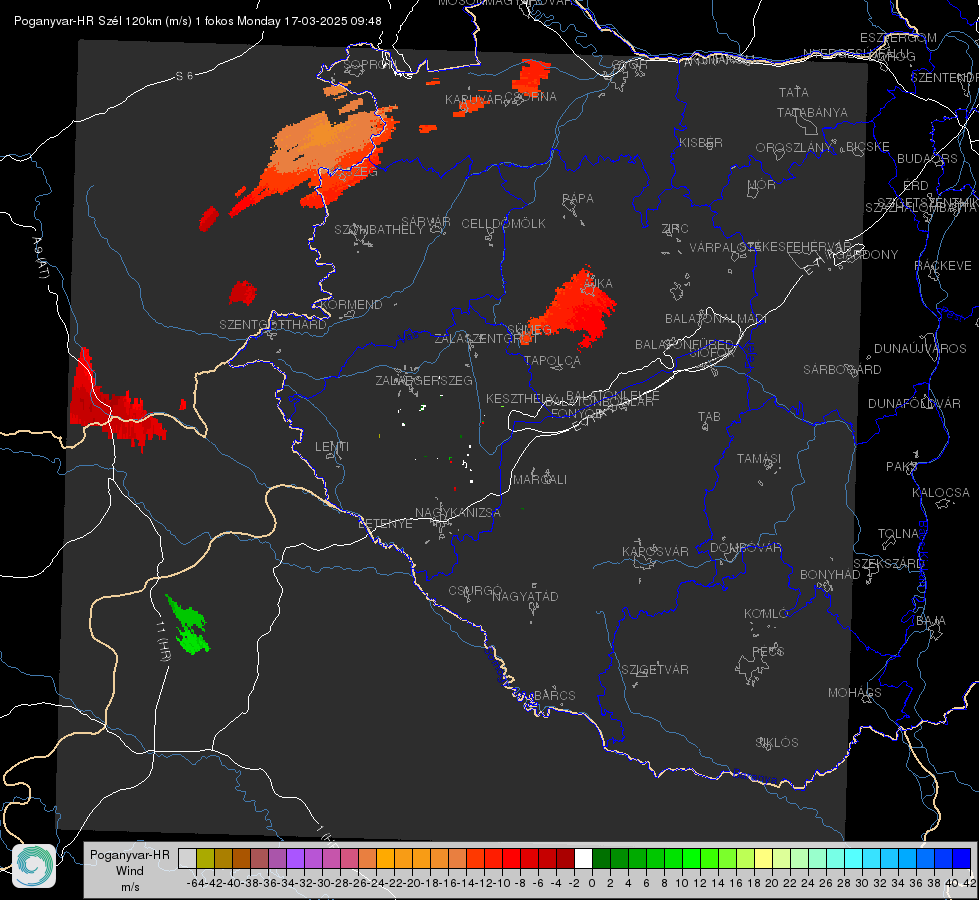This screenshot has width=979, height=900.
Task: Click the olive swatch after the gray one
Action: point(205,859)
